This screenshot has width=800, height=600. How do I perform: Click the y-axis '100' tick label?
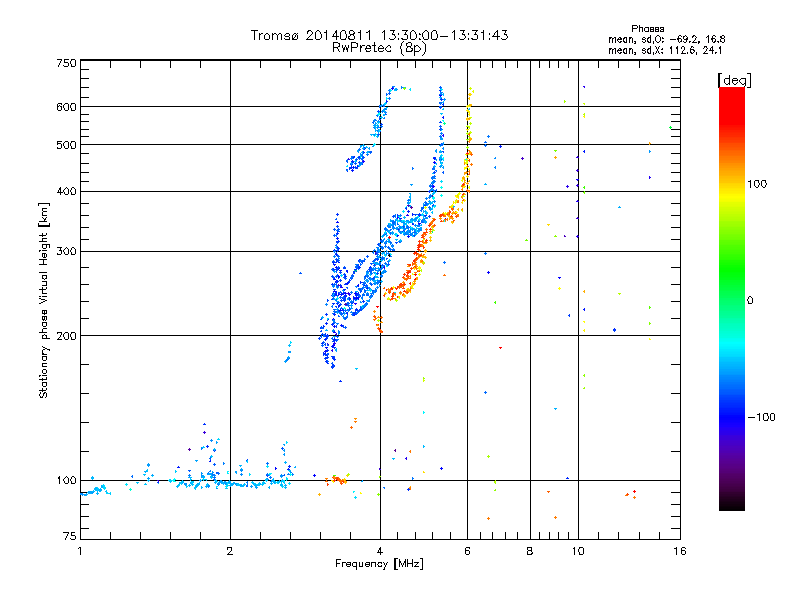click(66, 480)
